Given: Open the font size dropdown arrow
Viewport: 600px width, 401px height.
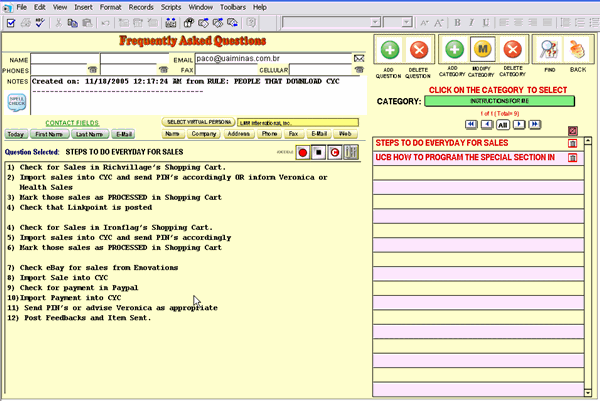Looking at the screenshot, I should coord(406,23).
